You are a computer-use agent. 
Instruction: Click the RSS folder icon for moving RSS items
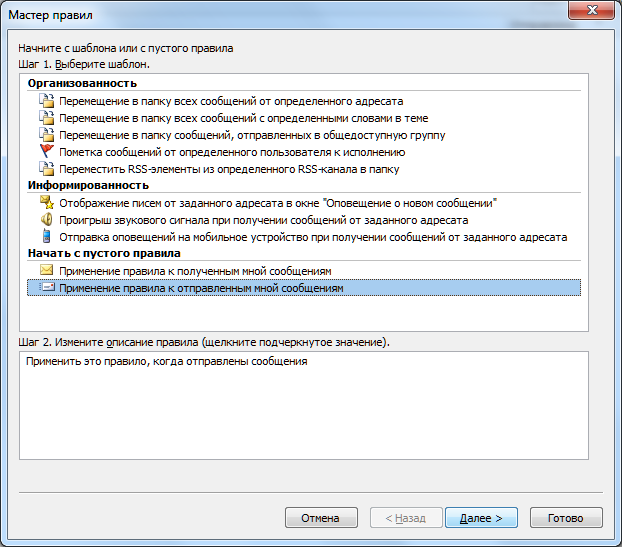point(46,168)
